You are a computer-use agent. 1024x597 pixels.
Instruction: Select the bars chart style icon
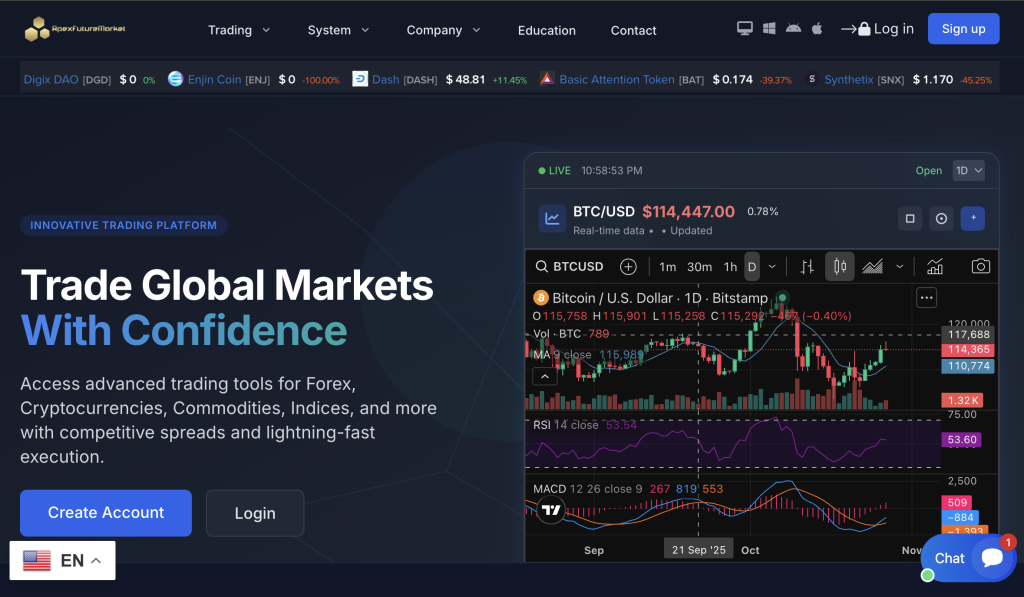point(807,266)
